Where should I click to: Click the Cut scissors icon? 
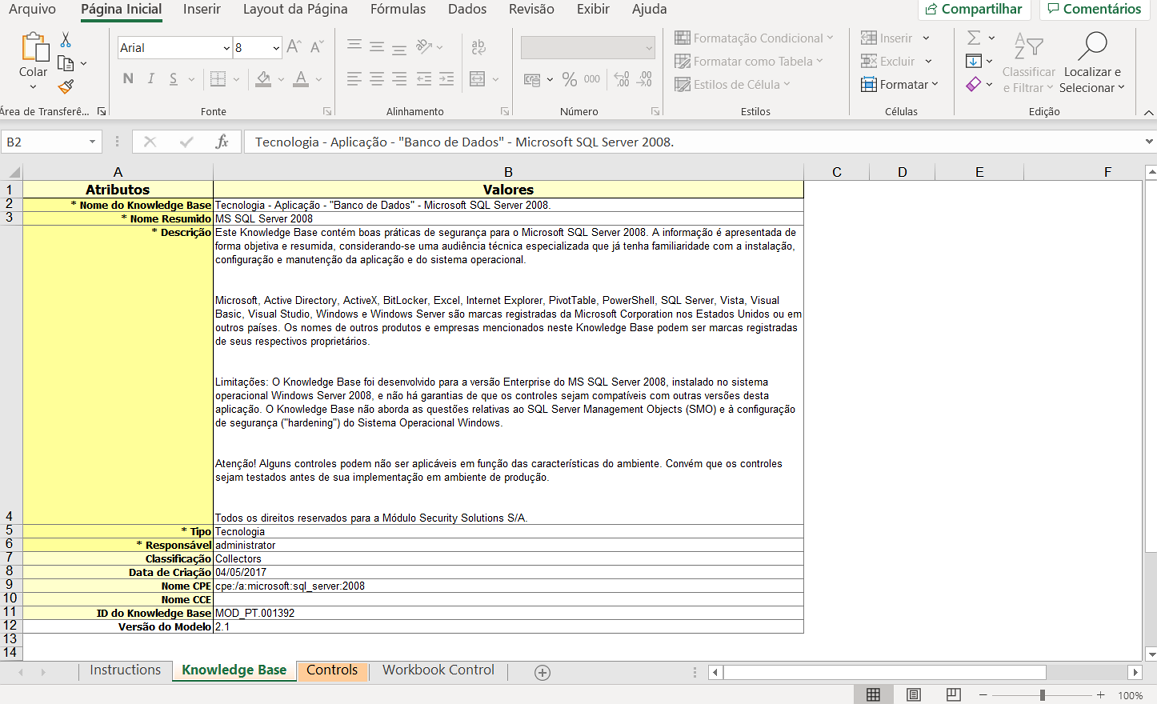66,40
